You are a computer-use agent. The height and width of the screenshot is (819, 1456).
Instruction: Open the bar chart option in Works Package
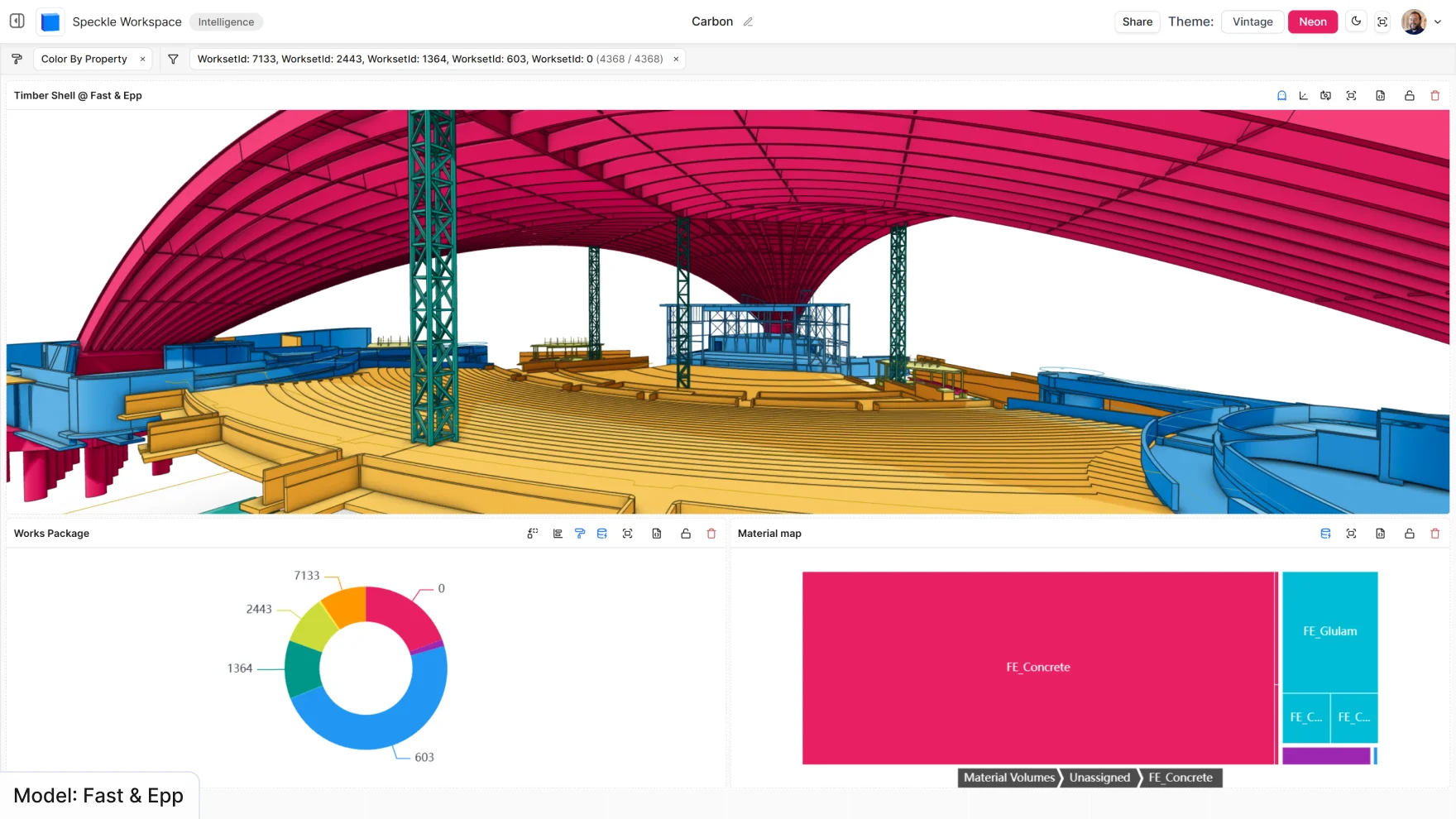[x=558, y=534]
